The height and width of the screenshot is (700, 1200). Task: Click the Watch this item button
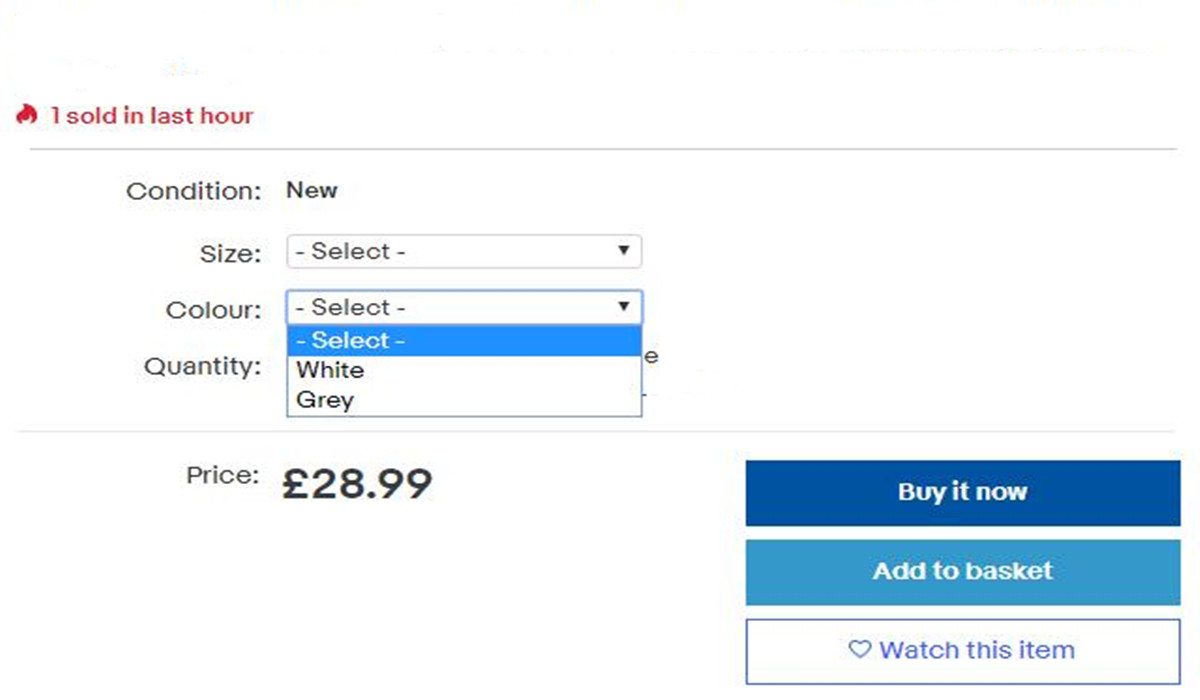[962, 651]
